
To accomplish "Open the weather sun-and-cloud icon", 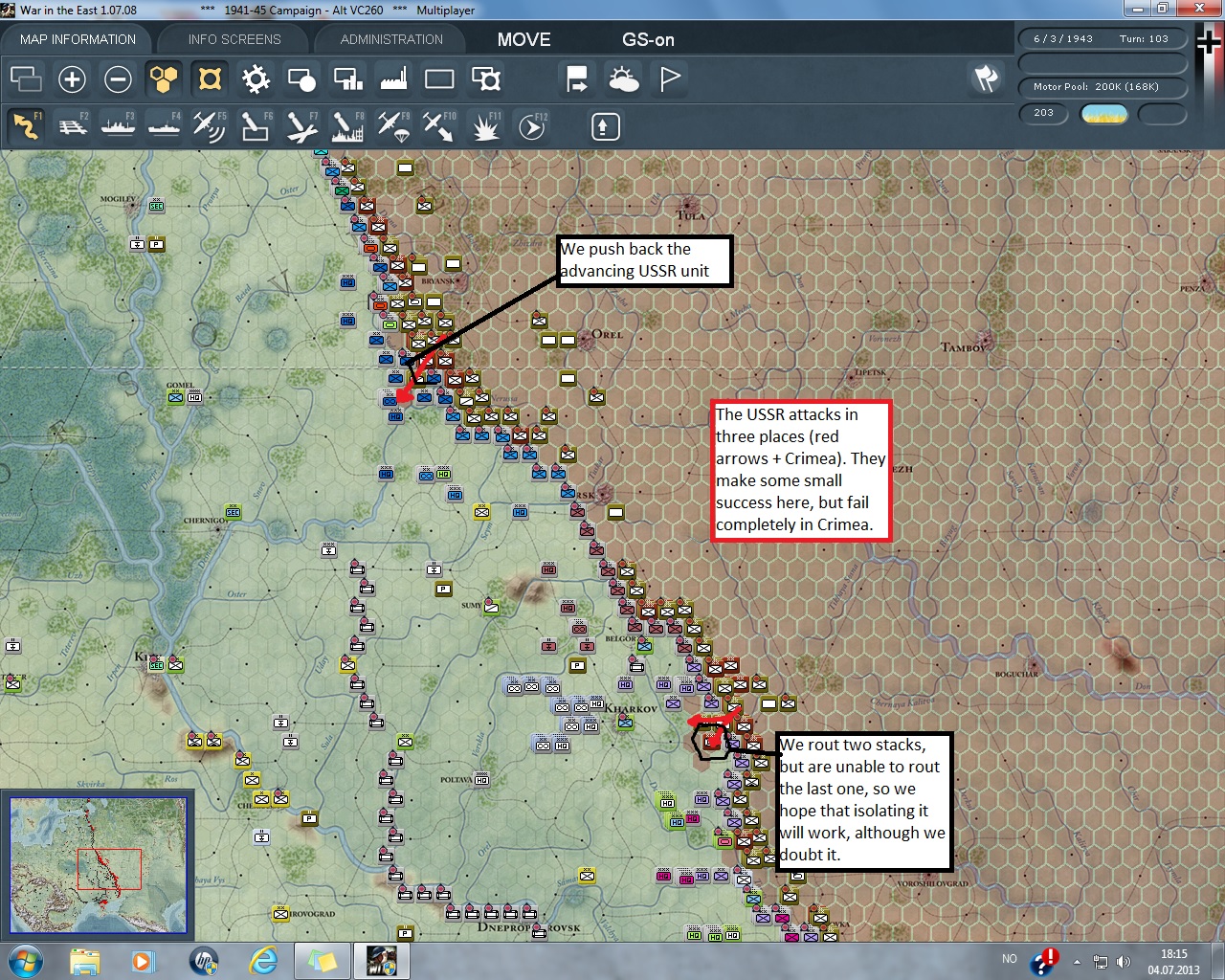I will 623,78.
